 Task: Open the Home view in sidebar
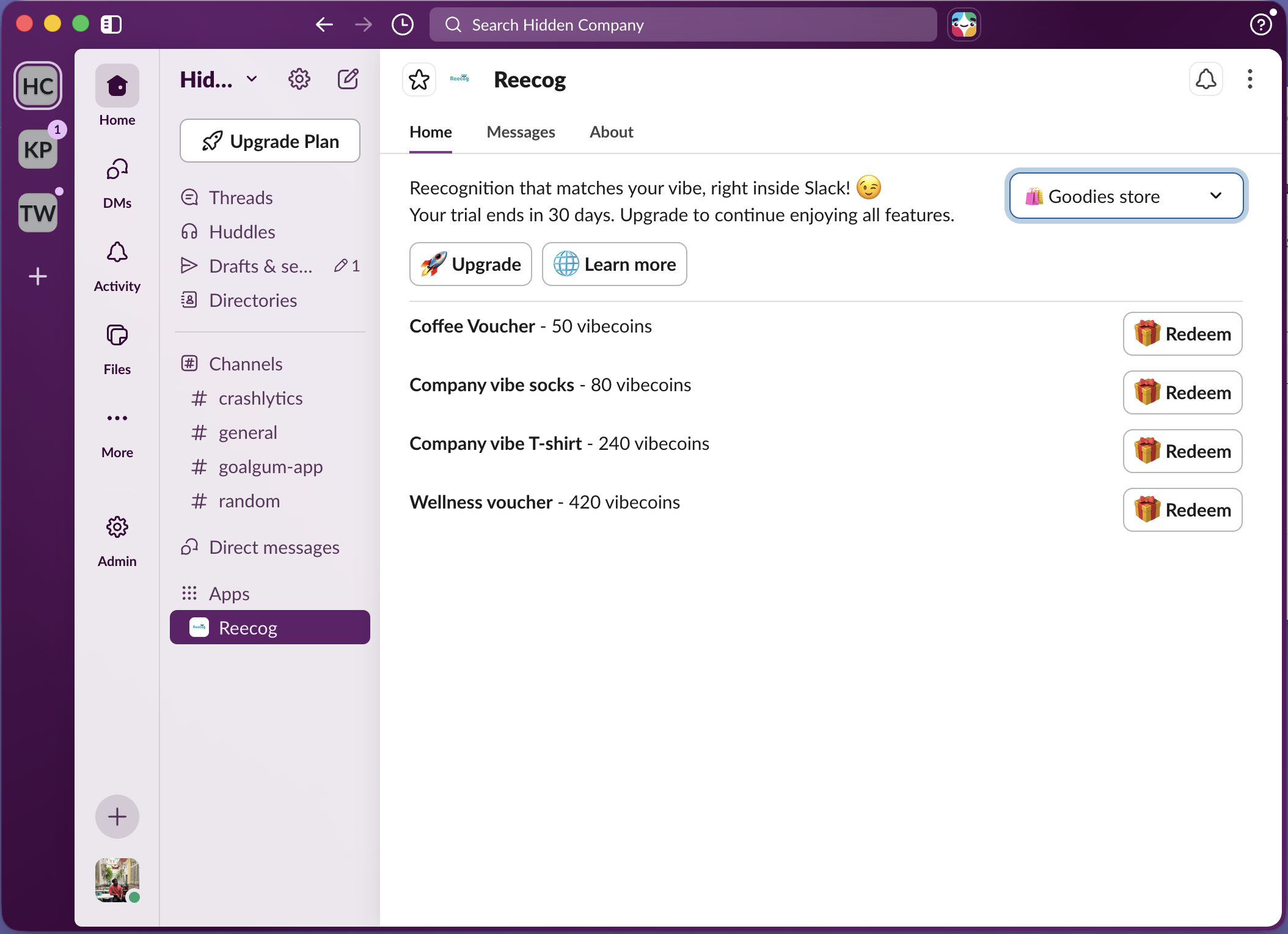point(117,96)
